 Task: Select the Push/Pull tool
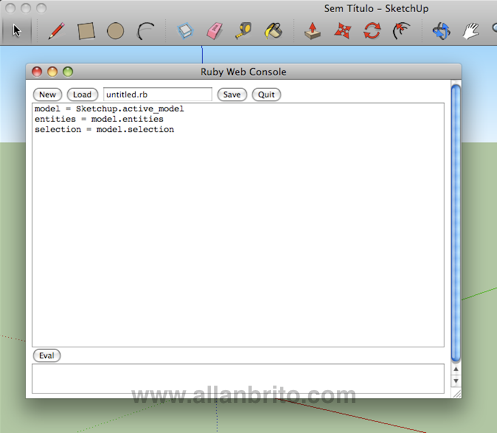312,31
